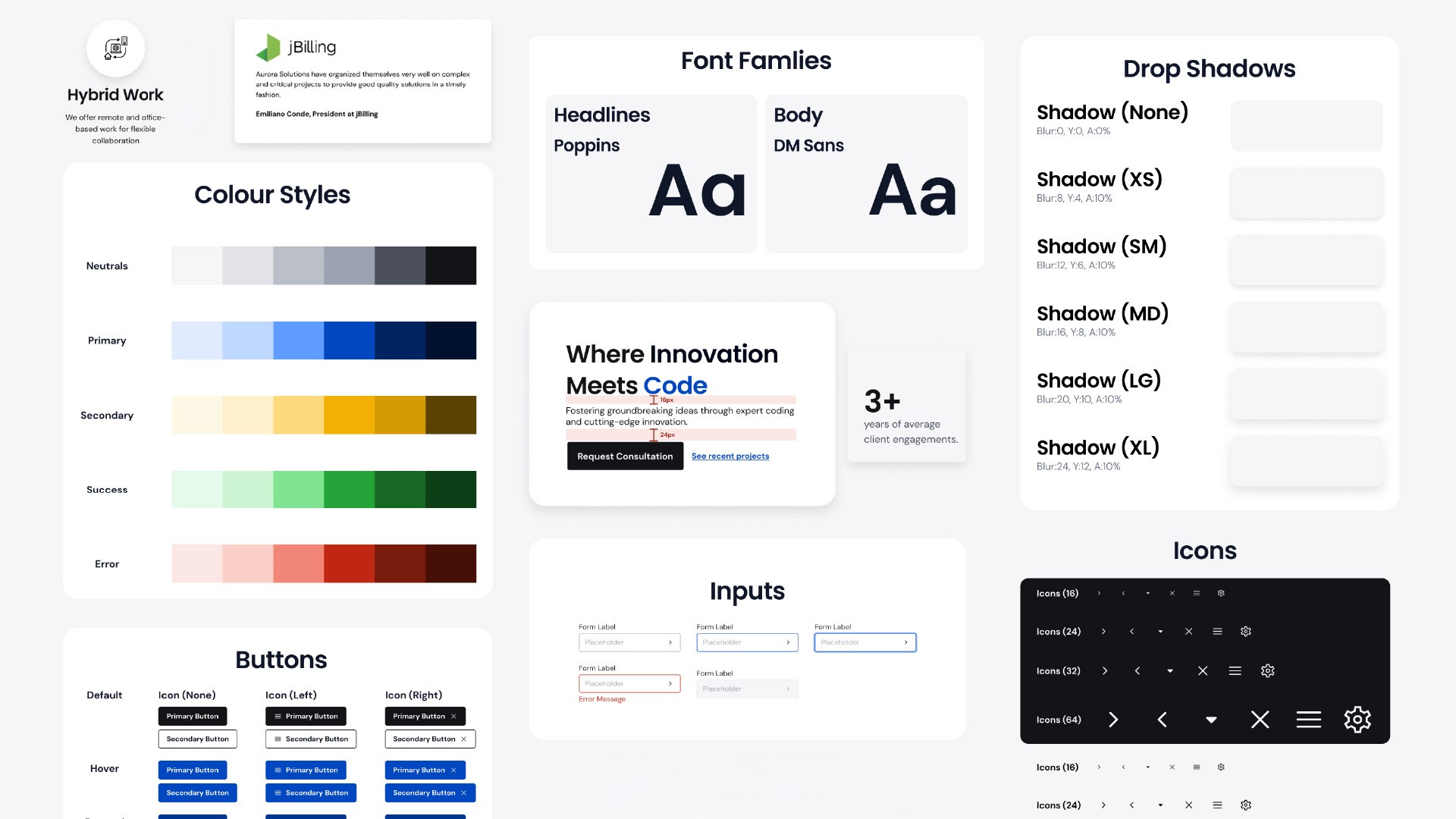Click the gear icon in dark Icons (32) row
Screen dimensions: 1456x819
(1268, 670)
